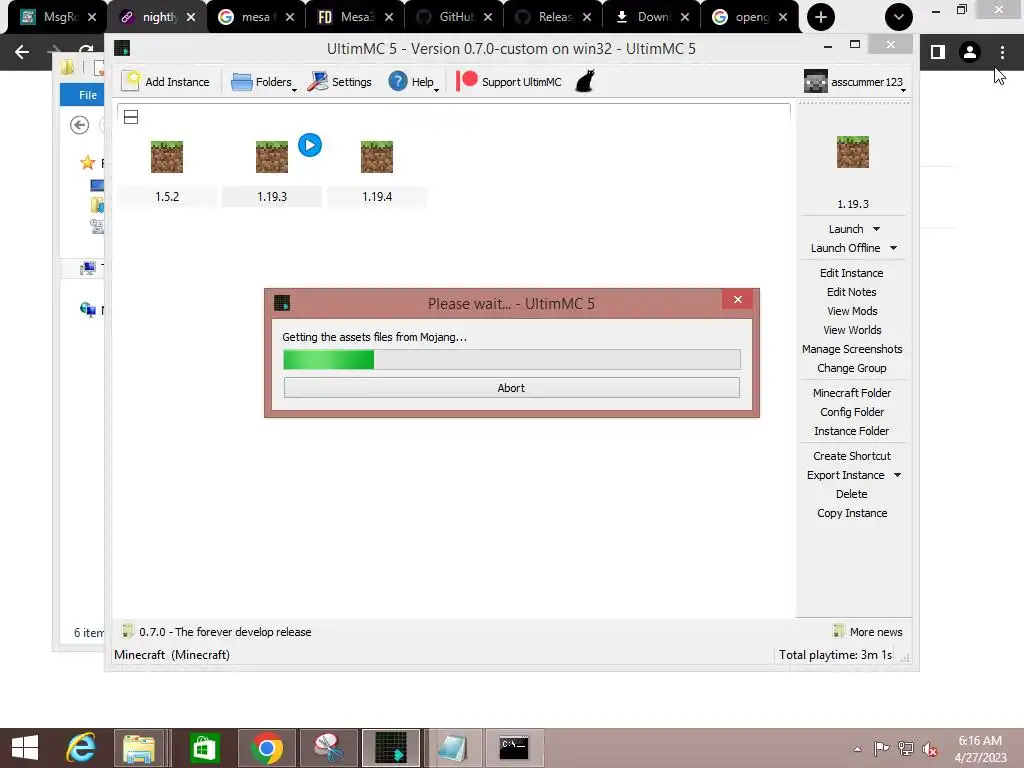Select the 1.5.2 instance icon
The image size is (1024, 768).
(167, 157)
